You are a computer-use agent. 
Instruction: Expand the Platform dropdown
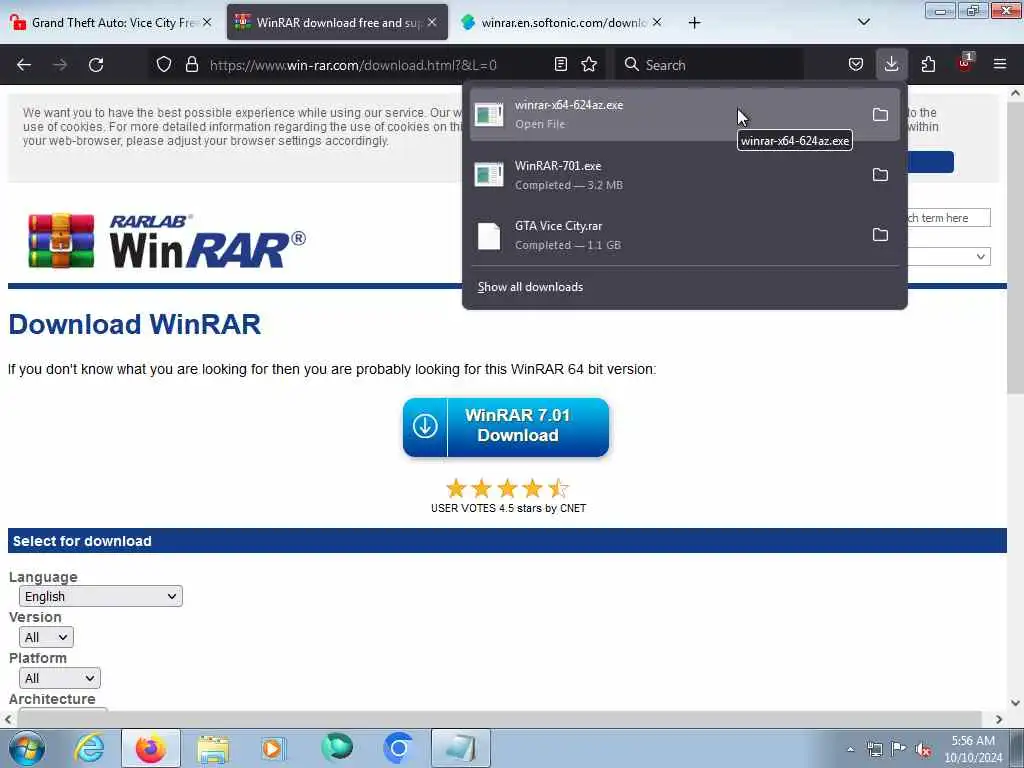[59, 679]
